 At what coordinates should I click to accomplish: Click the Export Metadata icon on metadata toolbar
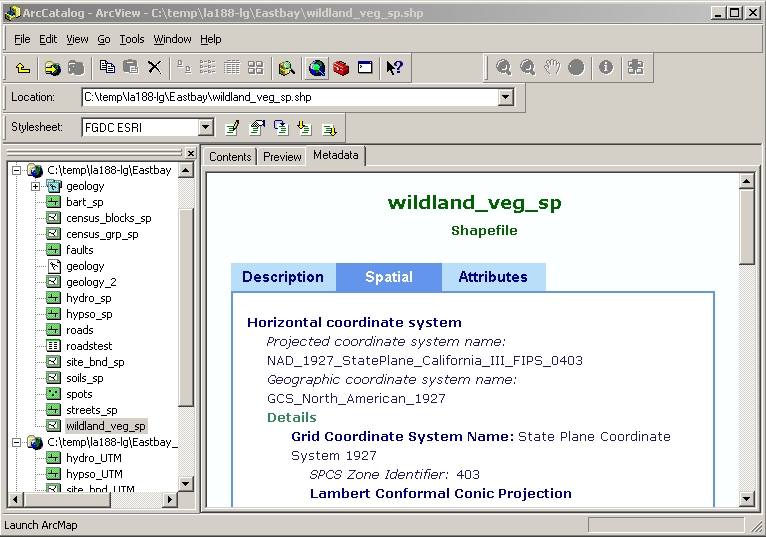pos(329,128)
